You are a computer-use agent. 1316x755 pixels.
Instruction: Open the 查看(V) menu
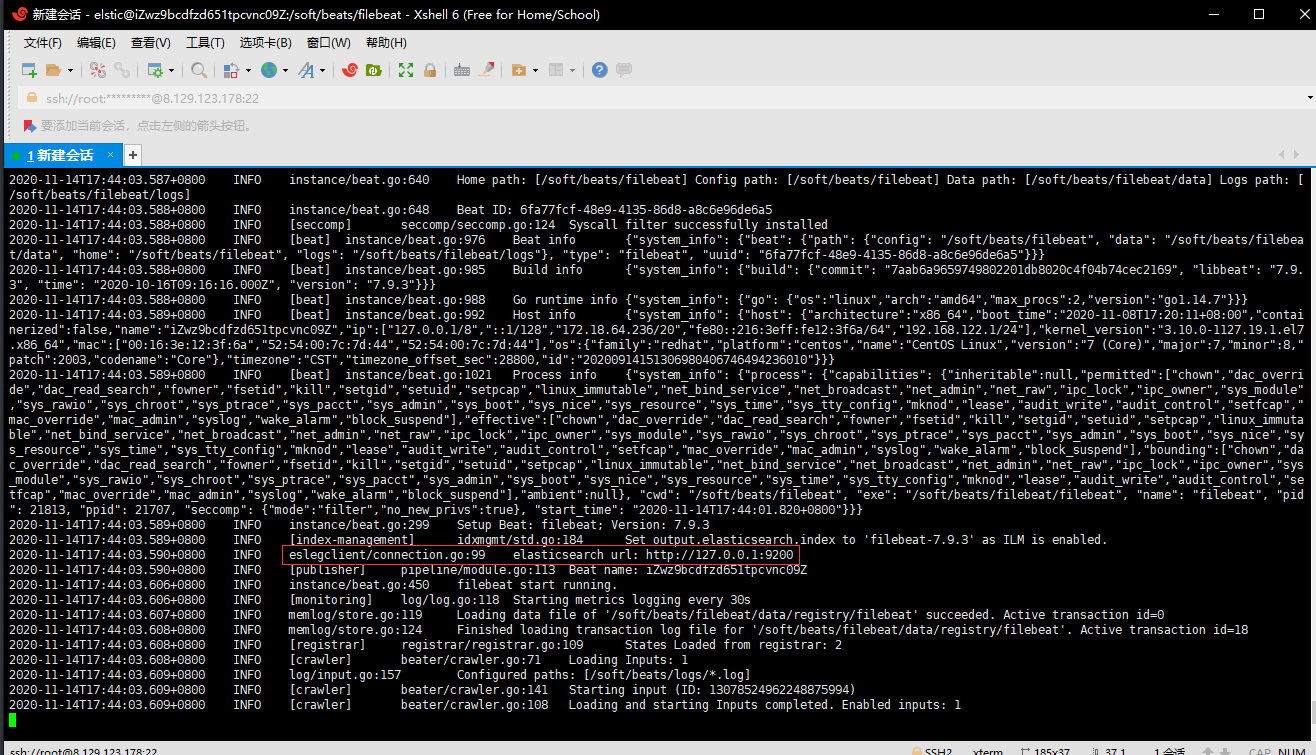151,43
